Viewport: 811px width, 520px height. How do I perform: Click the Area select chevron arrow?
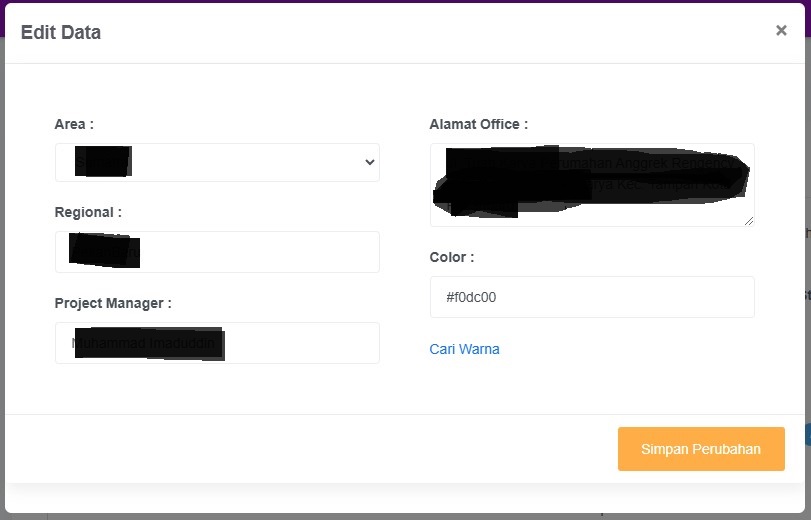click(x=369, y=162)
